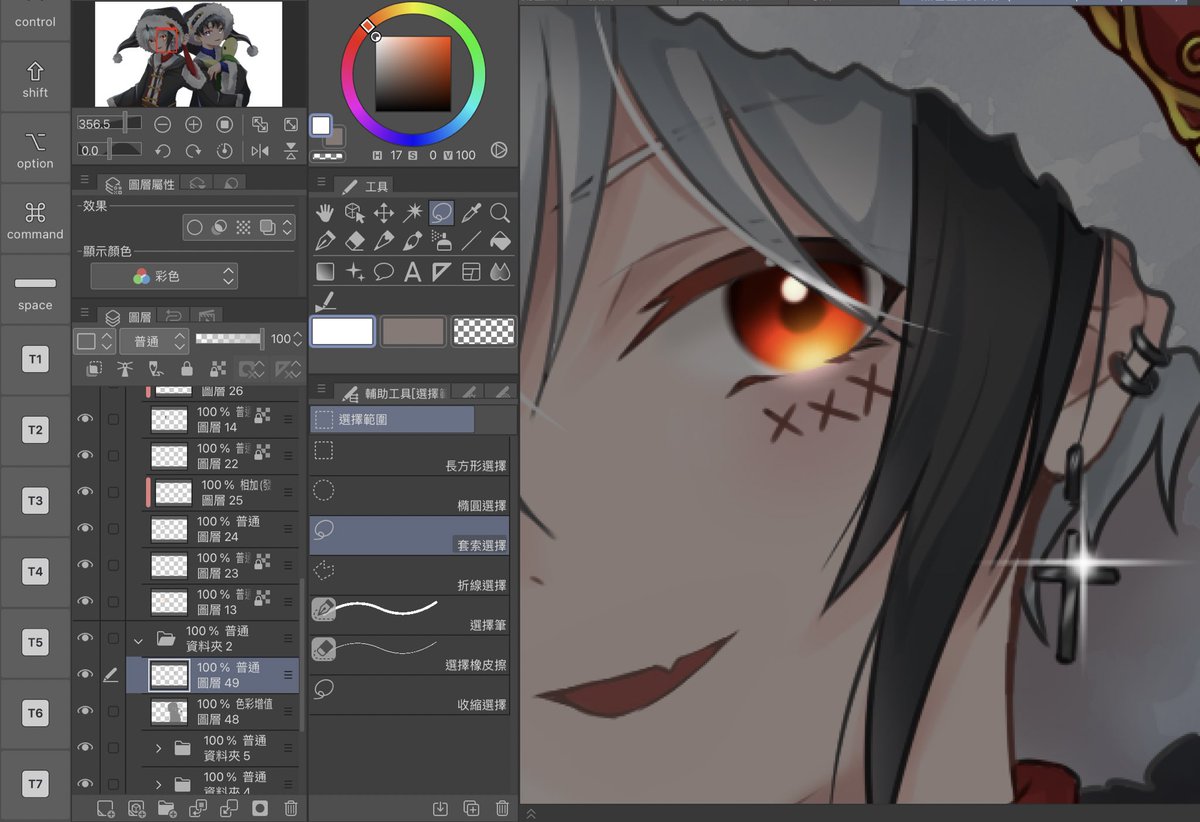The height and width of the screenshot is (822, 1200).
Task: Toggle Set as reference layer lighthouse icon
Action: click(124, 369)
